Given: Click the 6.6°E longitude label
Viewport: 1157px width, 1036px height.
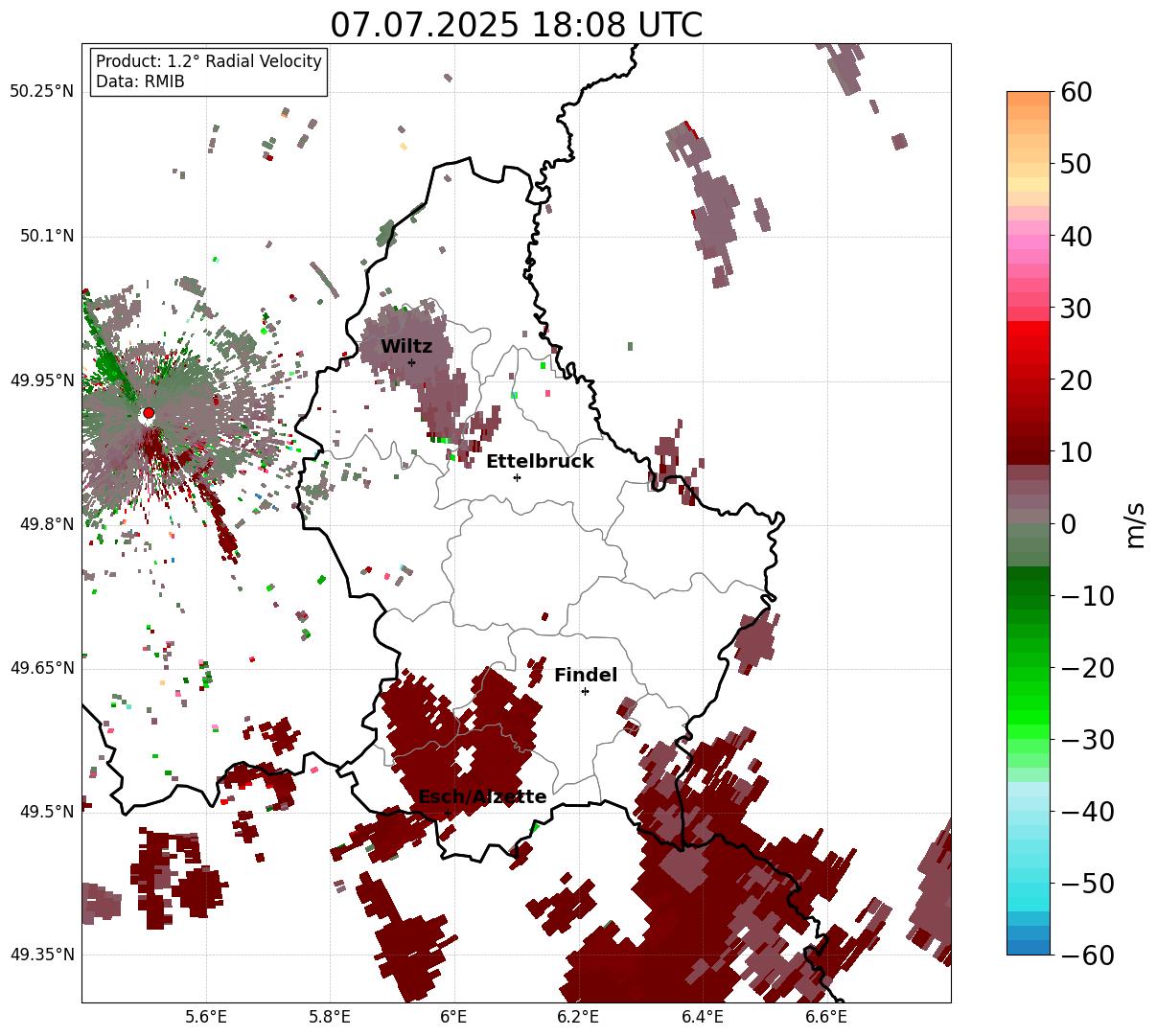Looking at the screenshot, I should pos(826,1017).
